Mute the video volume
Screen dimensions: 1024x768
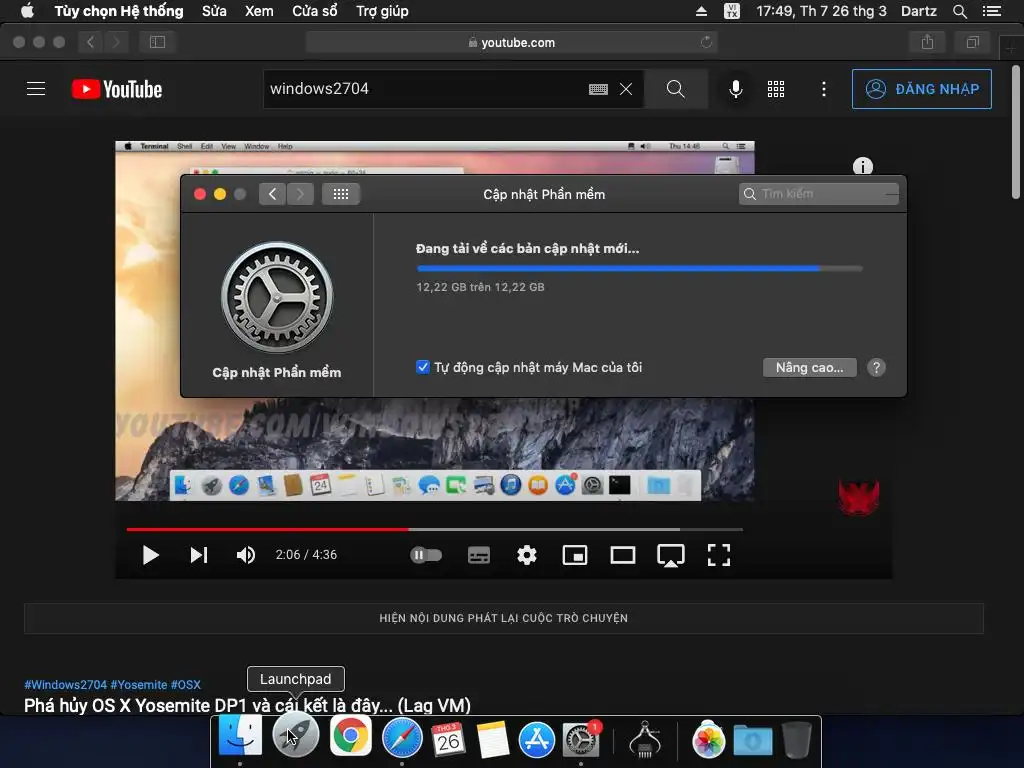point(246,555)
